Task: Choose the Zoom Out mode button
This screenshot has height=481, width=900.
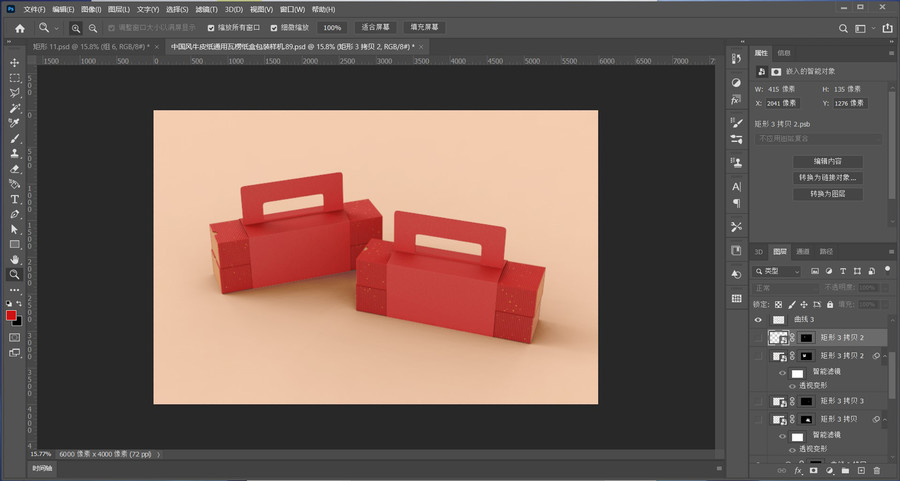Action: click(92, 28)
